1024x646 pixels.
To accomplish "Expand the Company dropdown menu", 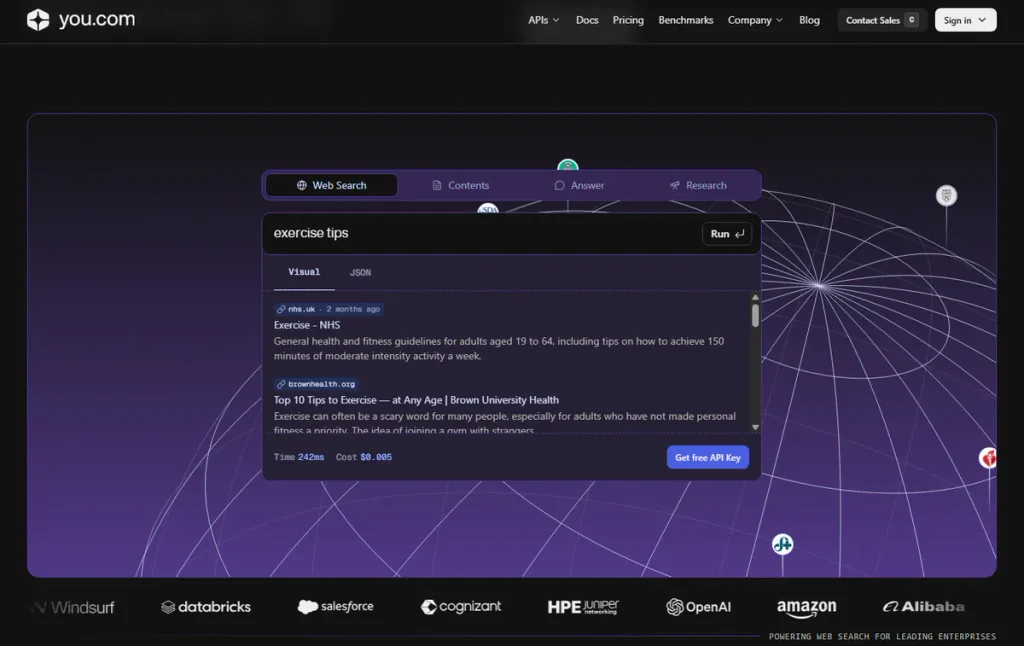I will click(x=755, y=20).
